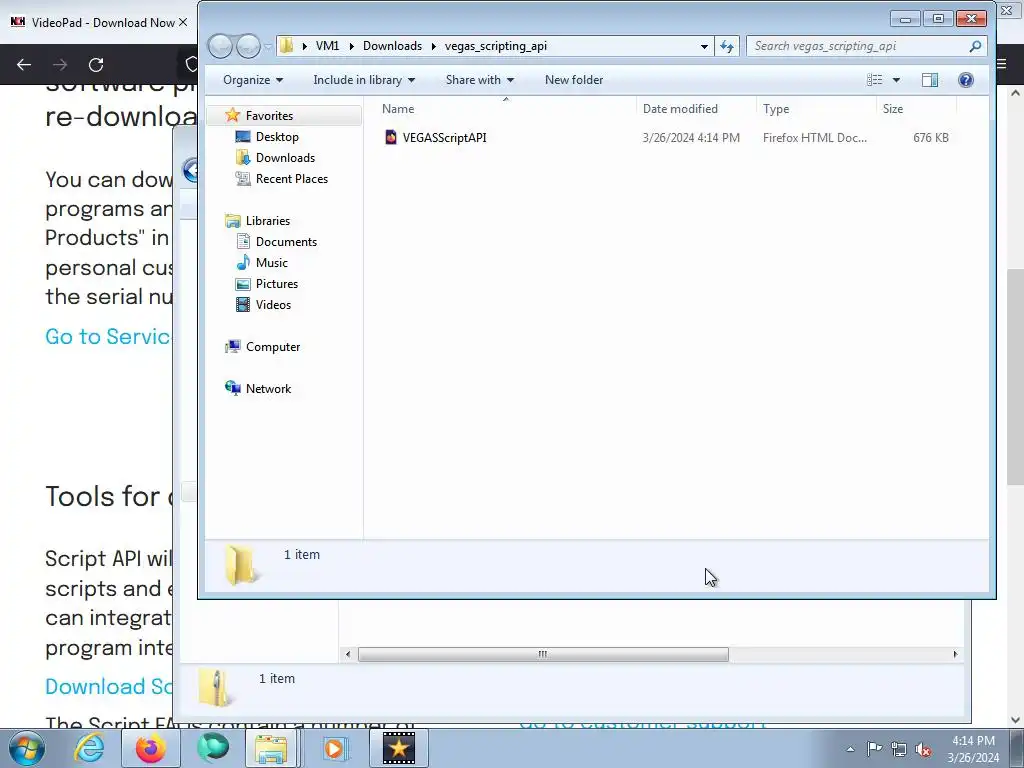
Task: Open the view options dropdown arrow
Action: (x=897, y=80)
